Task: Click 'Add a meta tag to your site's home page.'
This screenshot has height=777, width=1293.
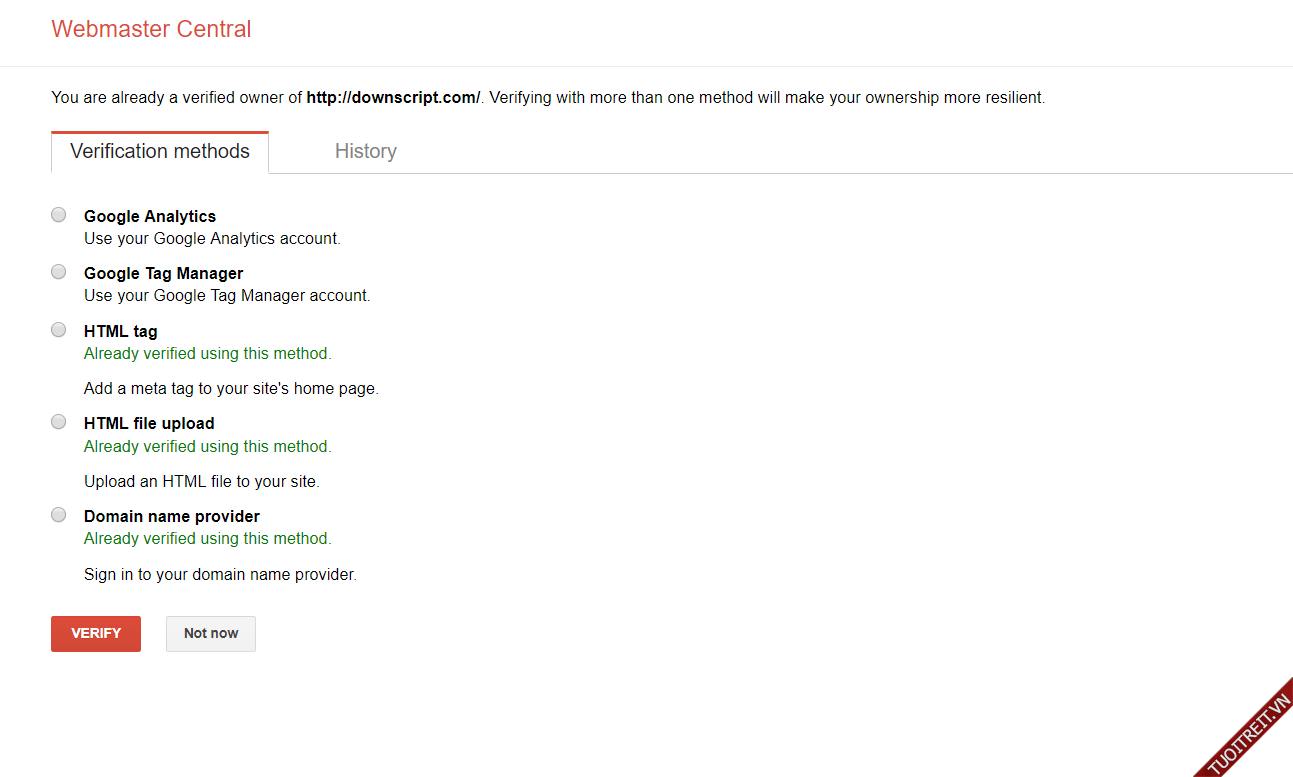Action: coord(231,389)
